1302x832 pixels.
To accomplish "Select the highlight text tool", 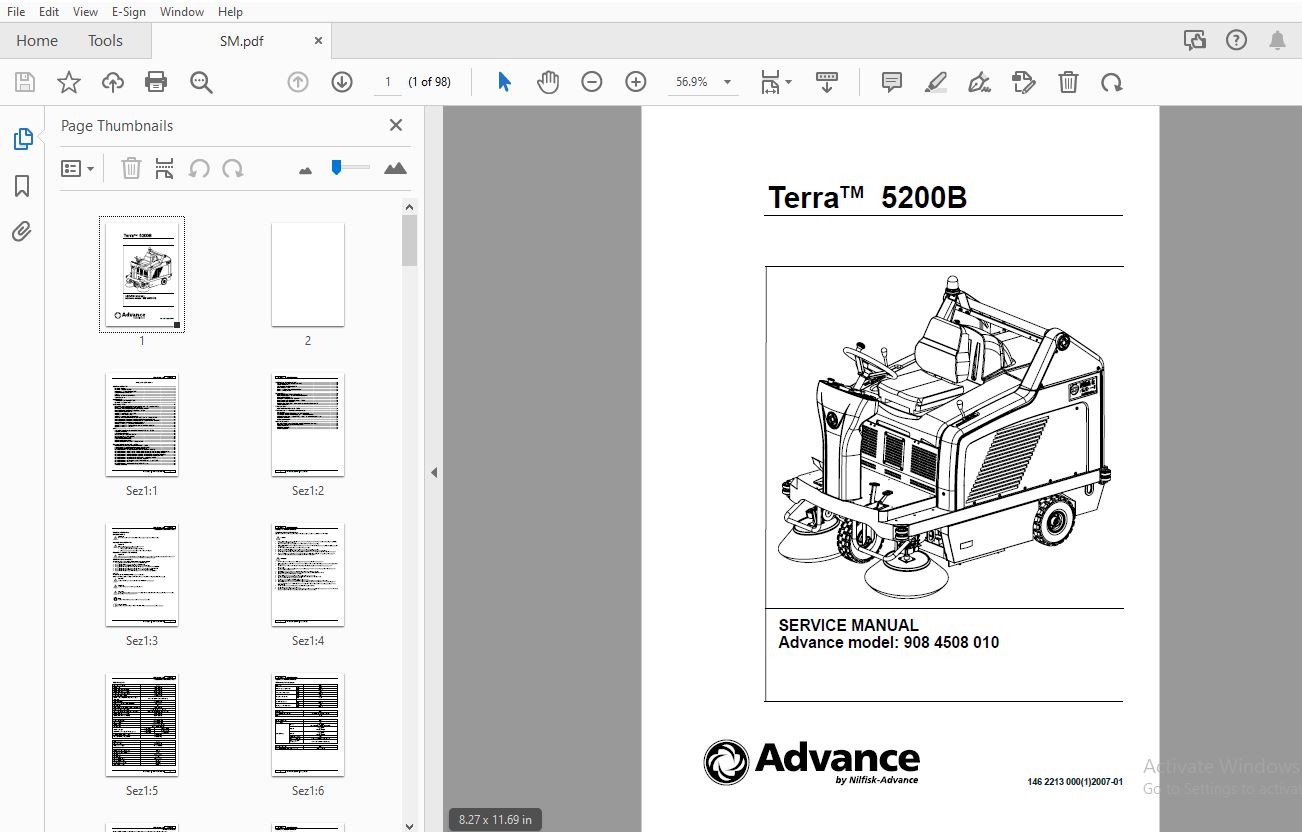I will click(936, 82).
